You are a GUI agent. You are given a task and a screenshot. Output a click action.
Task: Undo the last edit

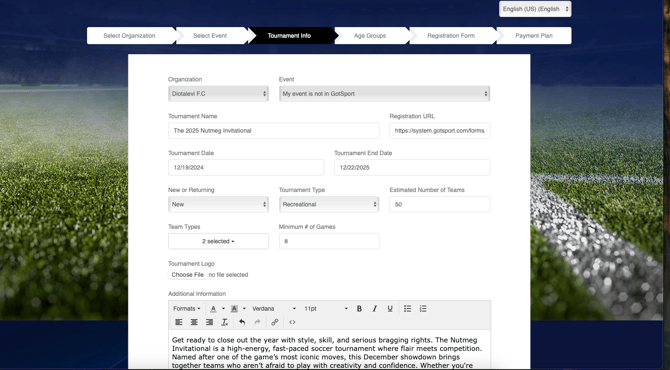click(242, 322)
